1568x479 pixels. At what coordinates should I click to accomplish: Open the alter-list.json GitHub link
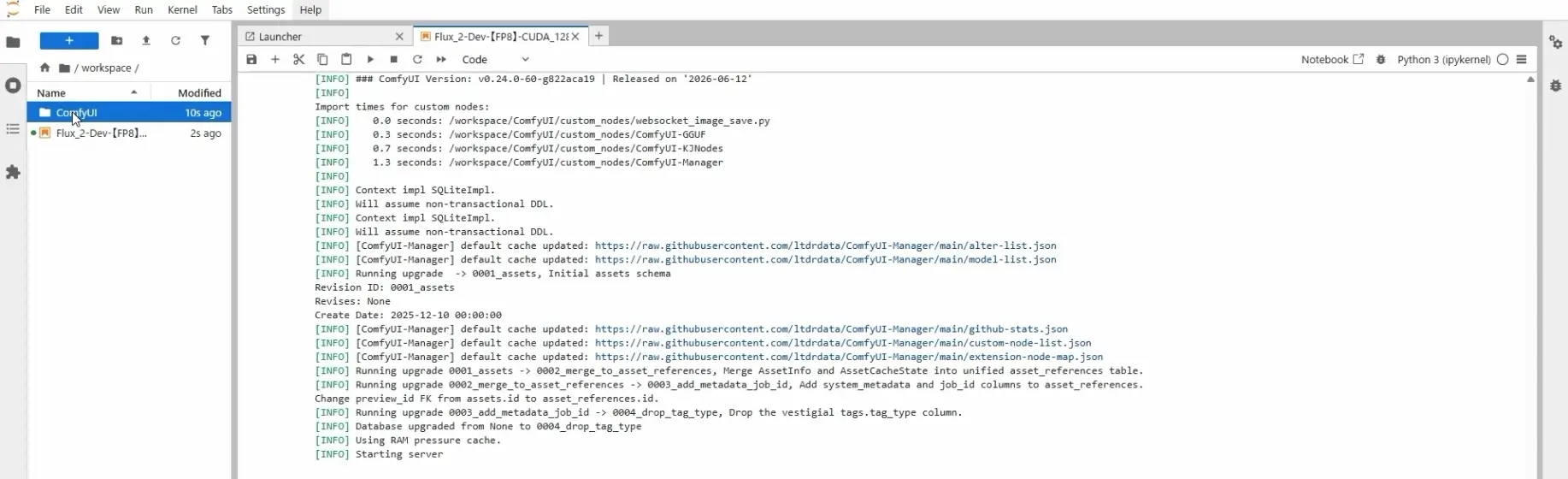pos(825,245)
